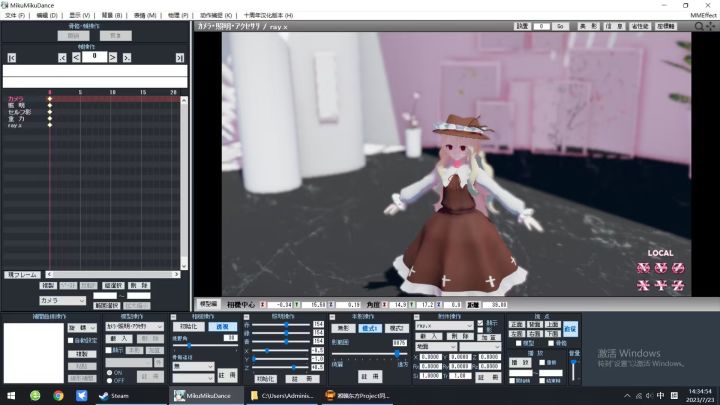
Task: Click camera initialize button
Action: [188, 326]
